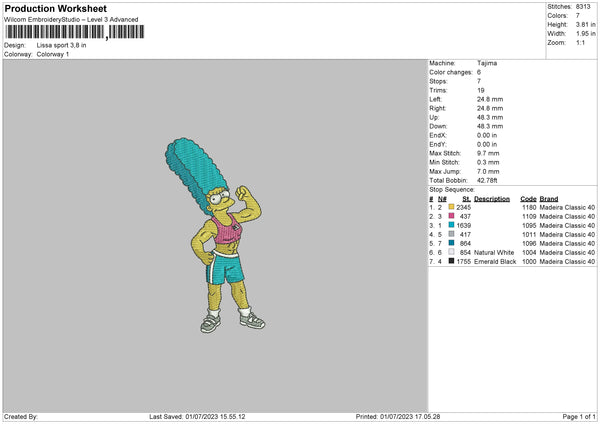This screenshot has height=424, width=600.
Task: Click the 'St.' column header
Action: (466, 199)
